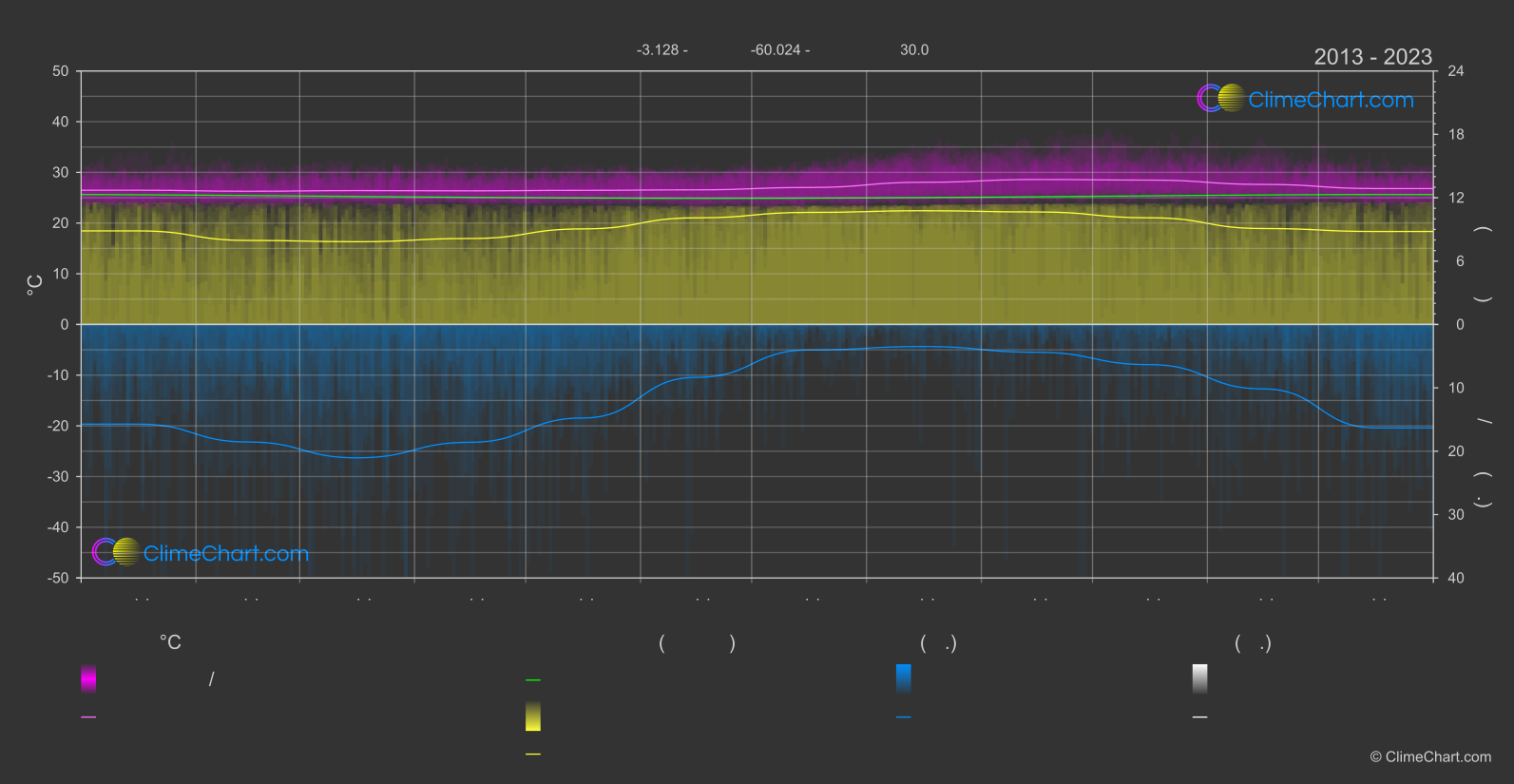The image size is (1514, 784).
Task: Click the 30.0 value in header
Action: coord(914,49)
